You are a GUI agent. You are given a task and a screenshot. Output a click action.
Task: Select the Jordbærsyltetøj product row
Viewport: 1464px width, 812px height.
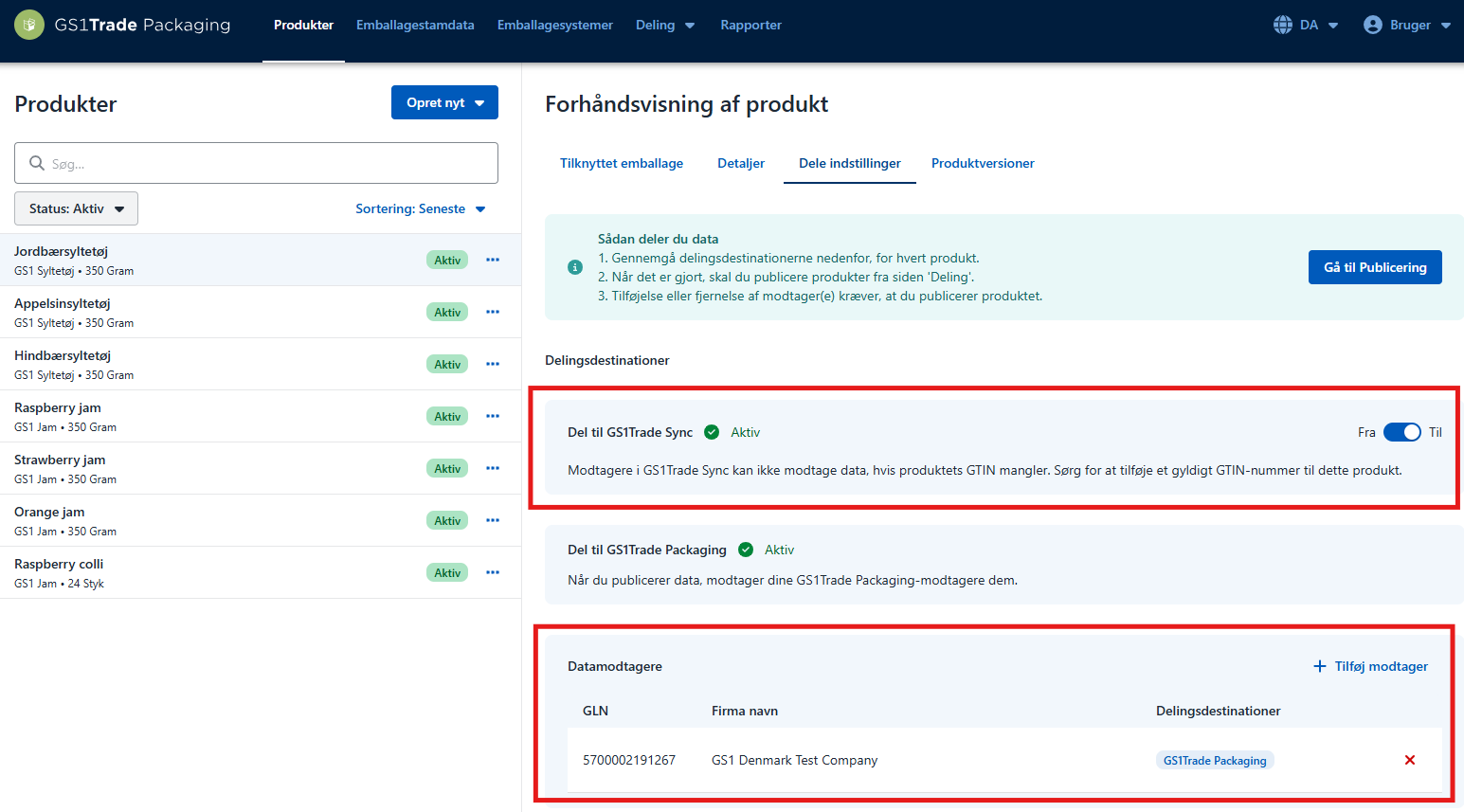[261, 260]
